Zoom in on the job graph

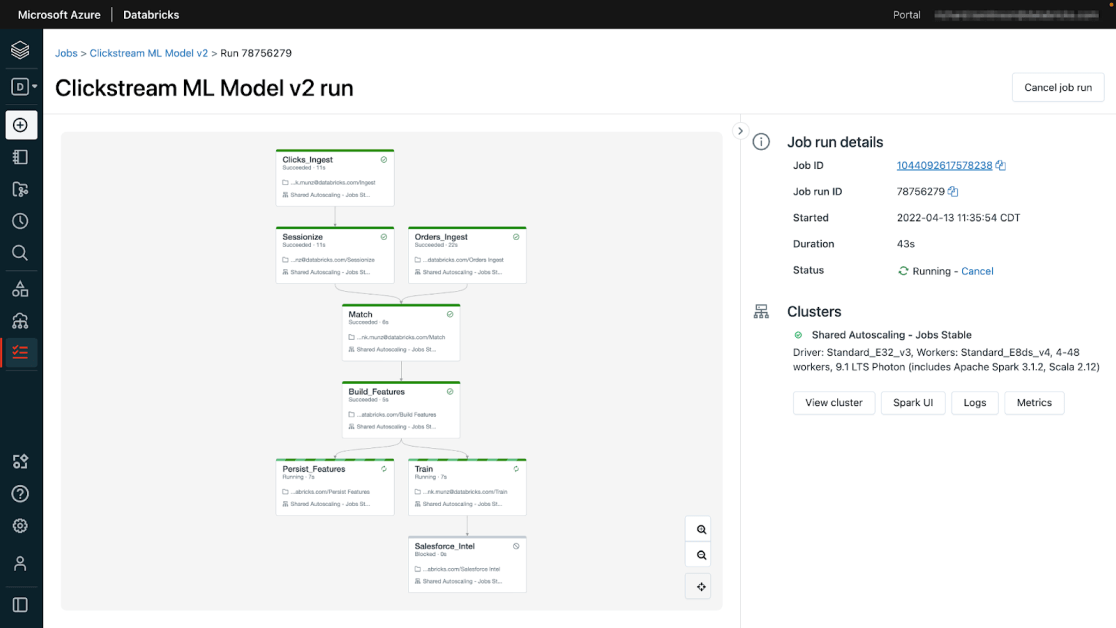tap(701, 530)
